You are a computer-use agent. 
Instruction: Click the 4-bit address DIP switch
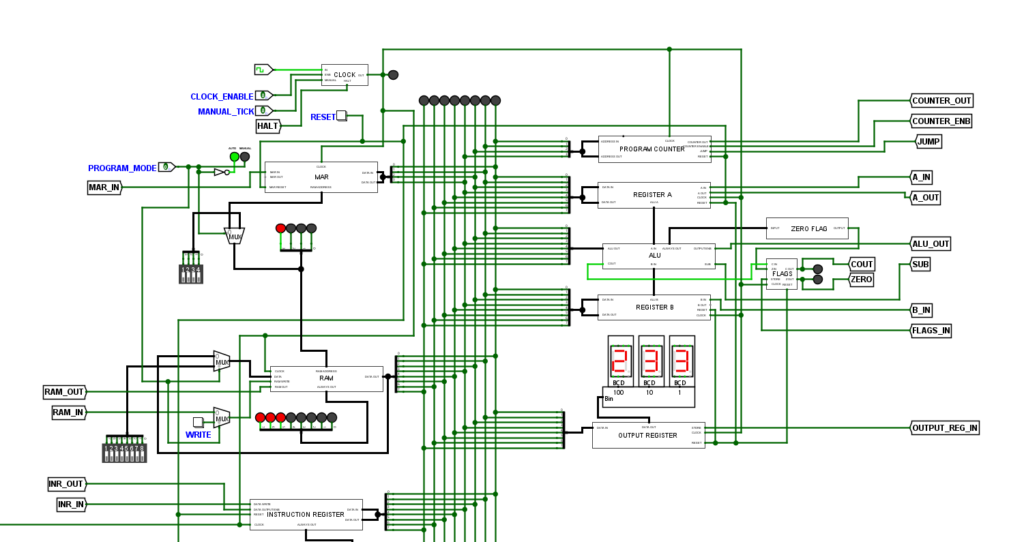(x=190, y=273)
